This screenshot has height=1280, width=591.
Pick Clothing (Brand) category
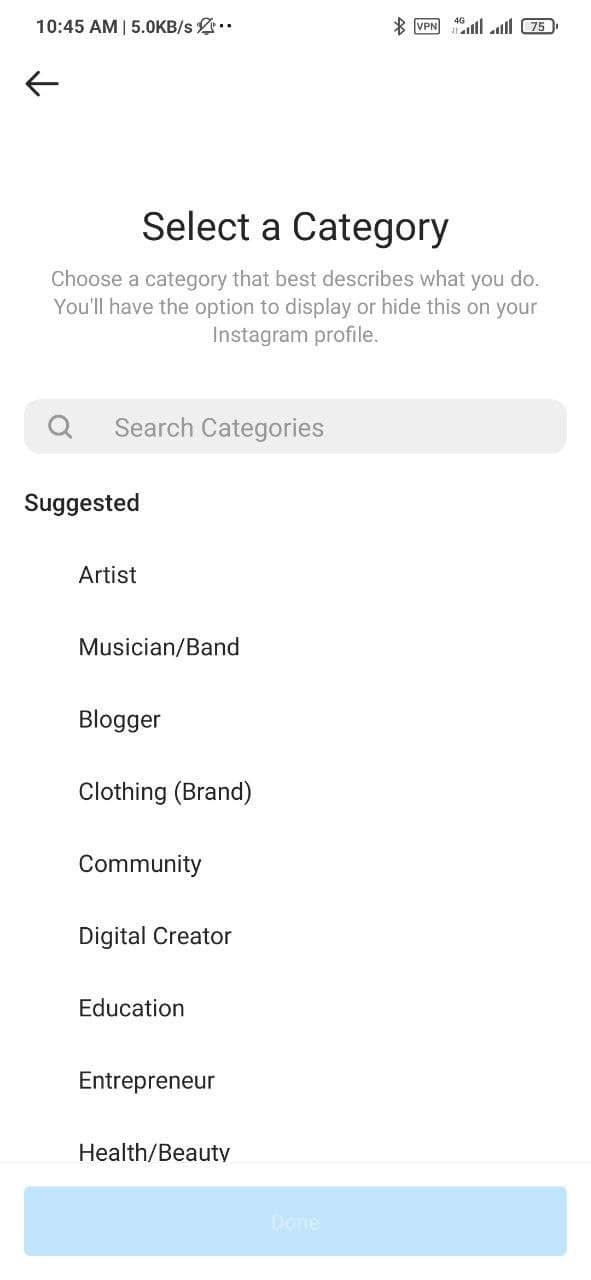[x=165, y=792]
